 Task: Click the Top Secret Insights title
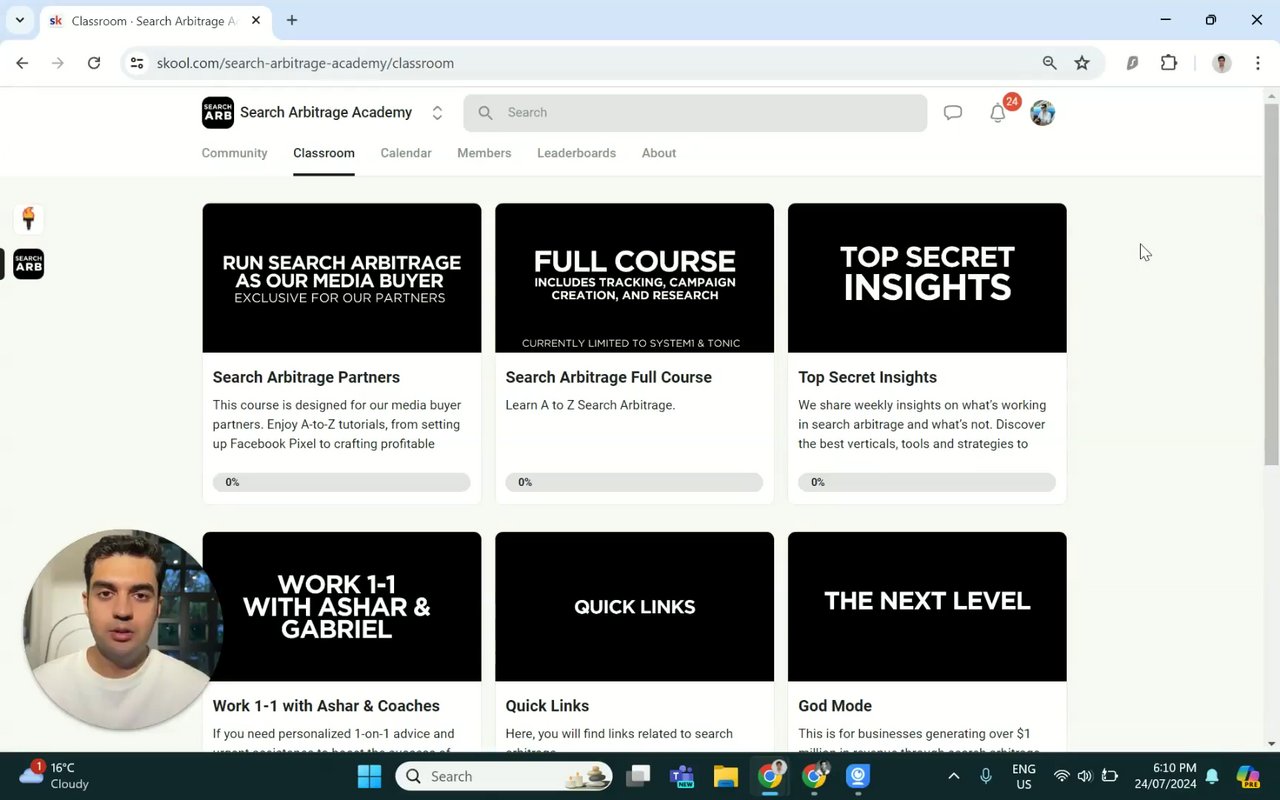click(x=867, y=377)
